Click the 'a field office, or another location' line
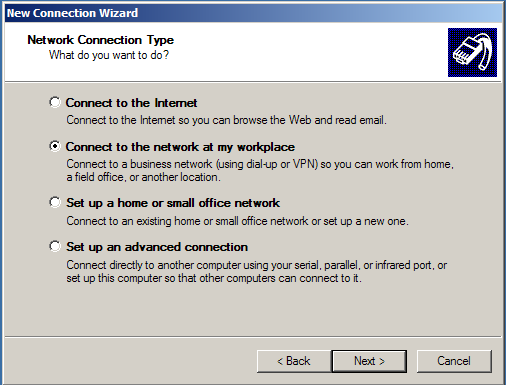The width and height of the screenshot is (506, 385). (143, 177)
